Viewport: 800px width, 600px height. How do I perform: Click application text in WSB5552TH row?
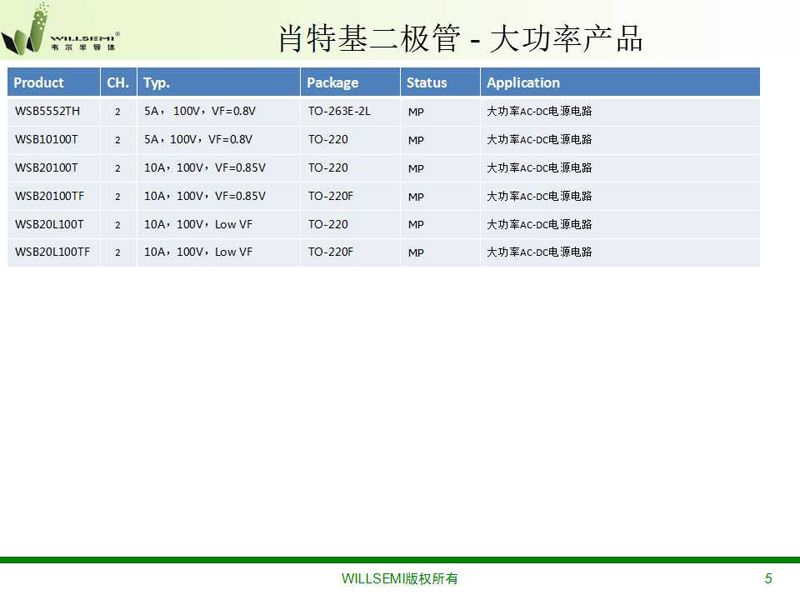coord(539,111)
